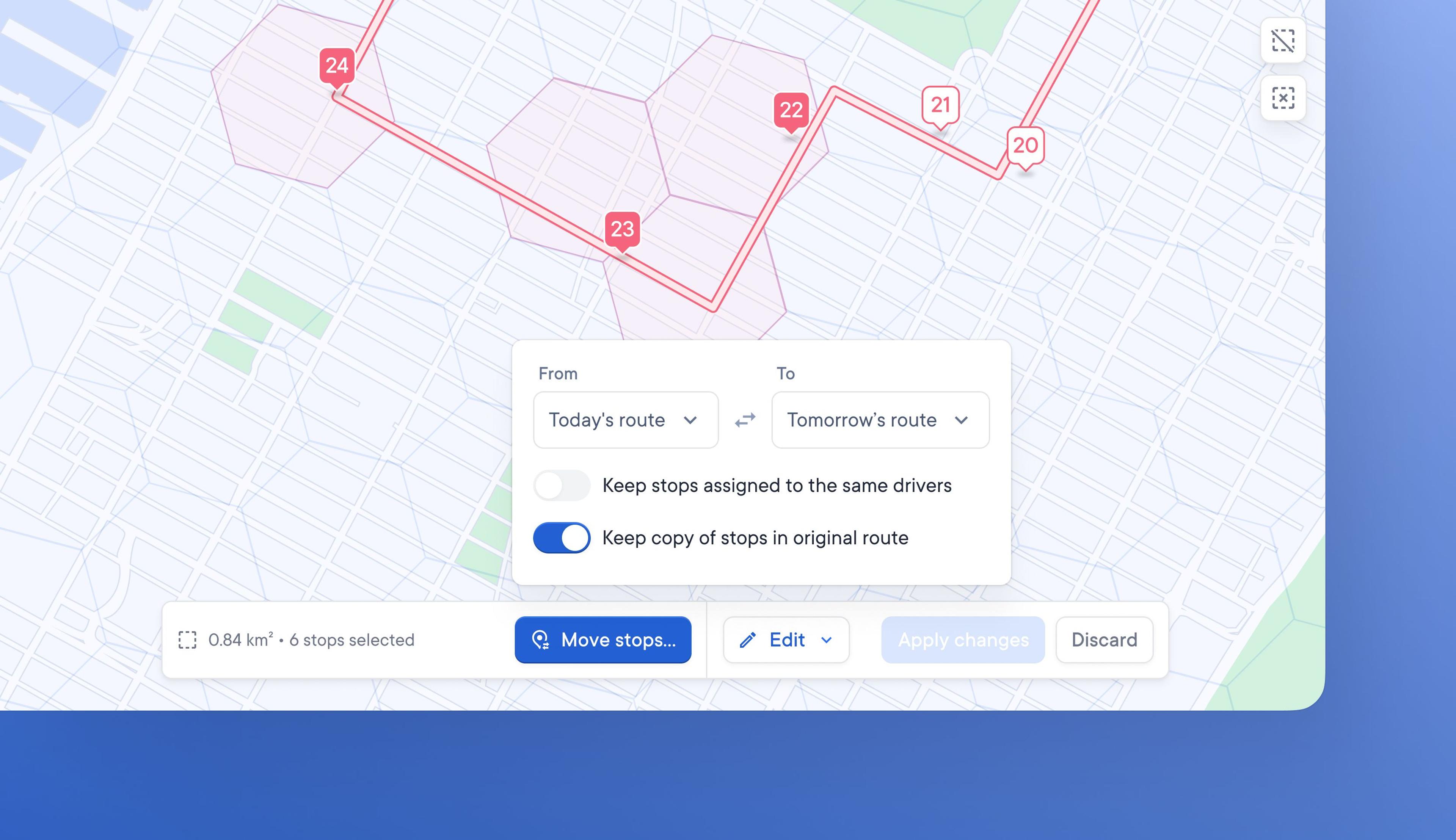Click Apply changes button

pos(963,640)
